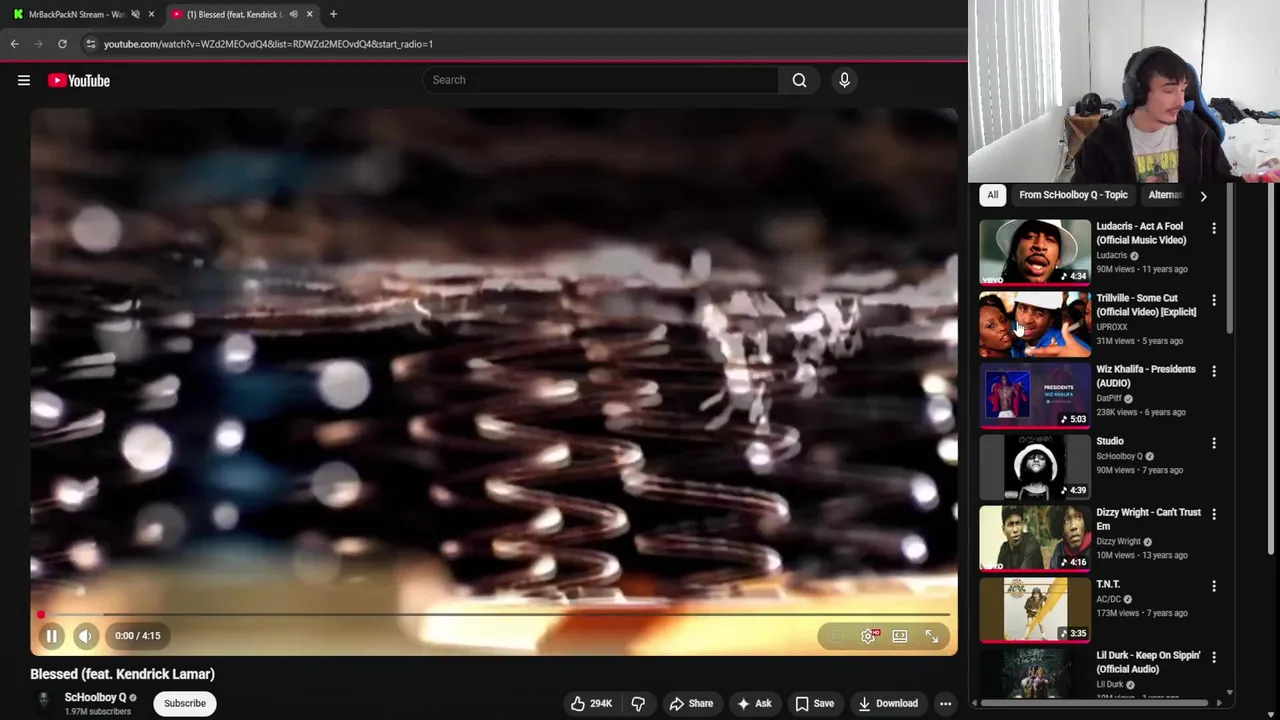The width and height of the screenshot is (1280, 720).
Task: Go forward in browser history
Action: pos(38,44)
